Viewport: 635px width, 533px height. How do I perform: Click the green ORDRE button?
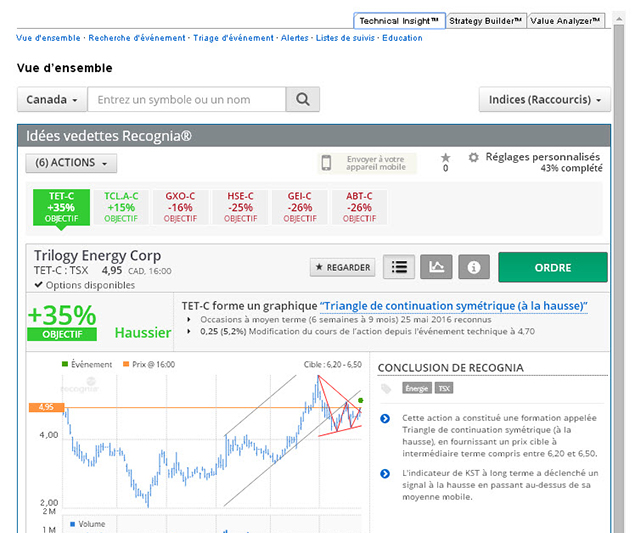pos(553,267)
